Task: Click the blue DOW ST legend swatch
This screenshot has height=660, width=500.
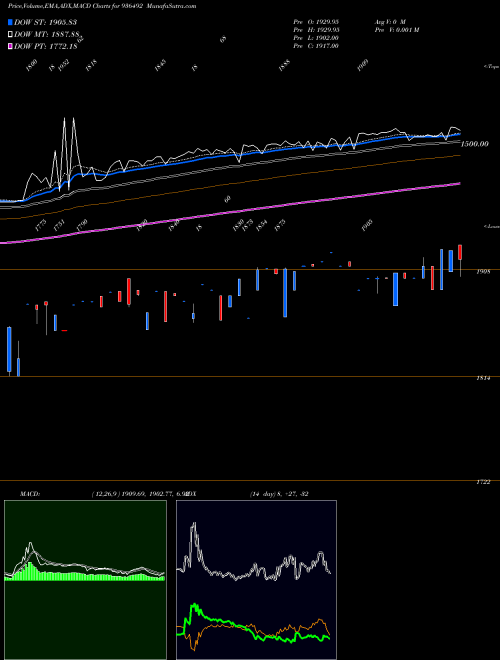Action: (11, 22)
